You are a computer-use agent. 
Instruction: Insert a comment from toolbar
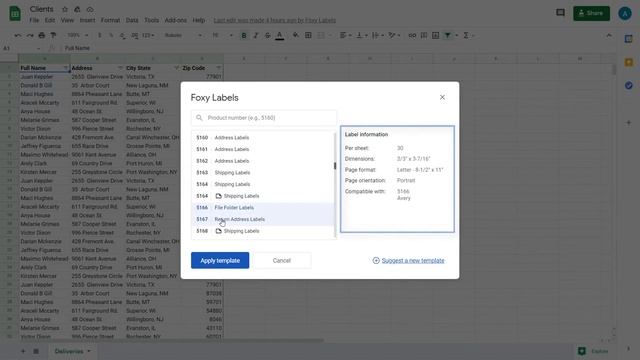coord(424,36)
